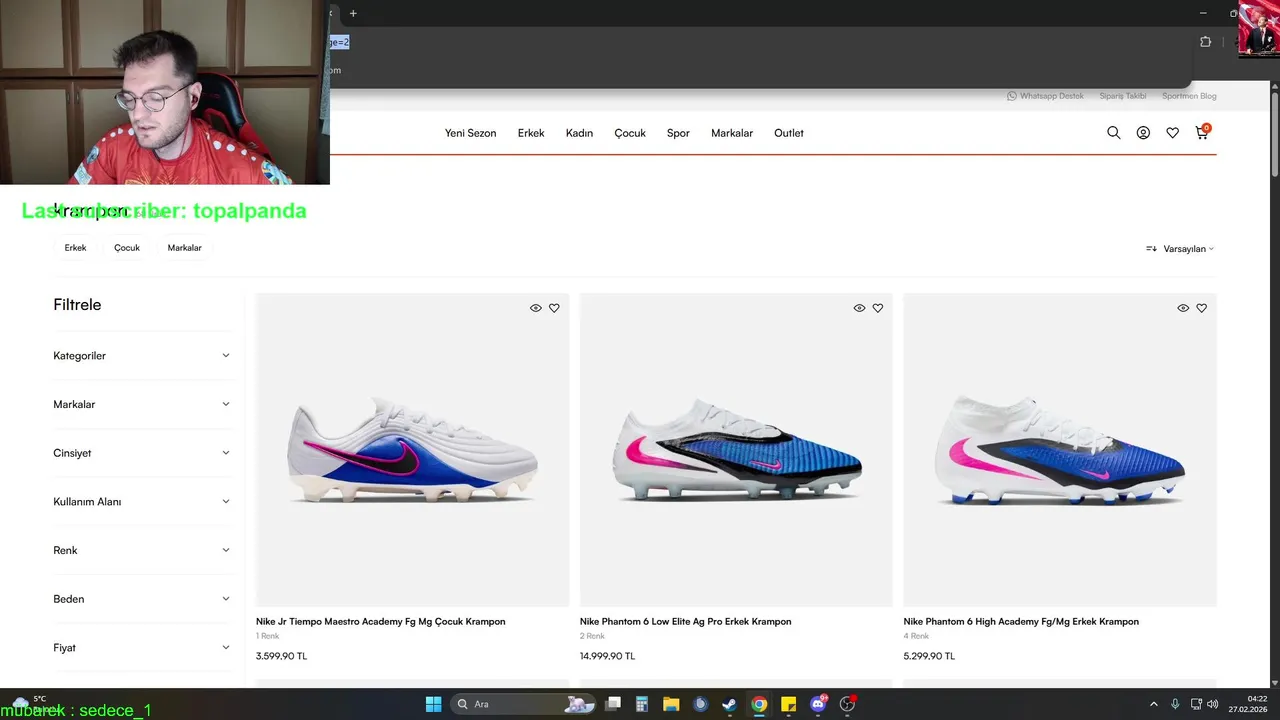The width and height of the screenshot is (1280, 720).
Task: Open the Çocuk navigation menu
Action: [x=630, y=133]
